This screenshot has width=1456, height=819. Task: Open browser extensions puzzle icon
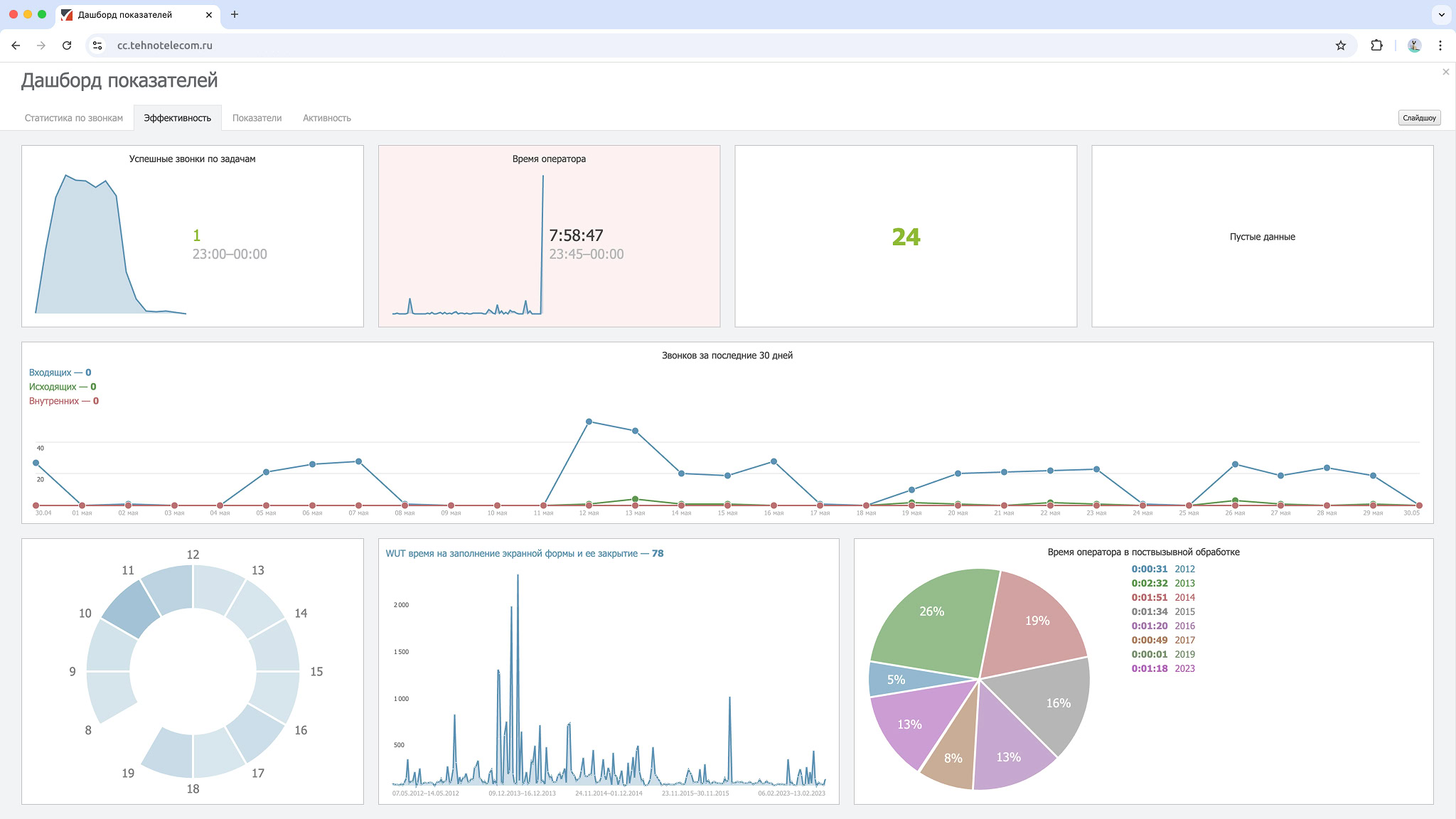click(x=1376, y=45)
